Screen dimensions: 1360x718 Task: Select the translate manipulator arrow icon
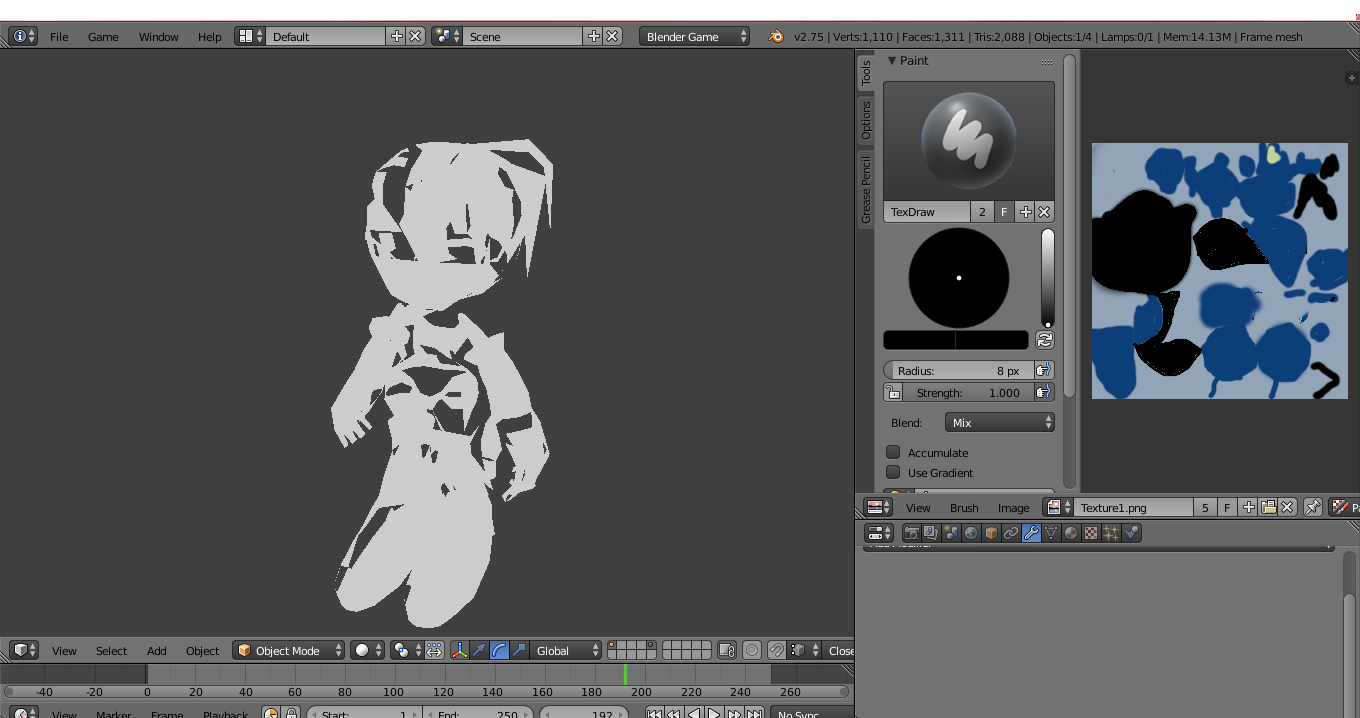tap(479, 650)
